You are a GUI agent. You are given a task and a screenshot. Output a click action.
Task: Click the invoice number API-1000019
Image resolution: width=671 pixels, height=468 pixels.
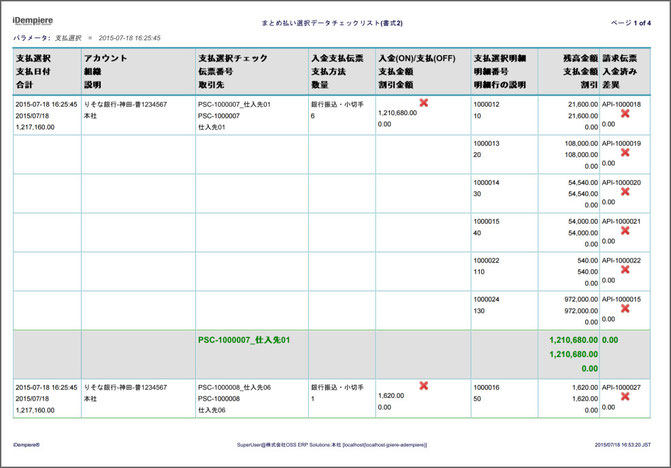[621, 143]
